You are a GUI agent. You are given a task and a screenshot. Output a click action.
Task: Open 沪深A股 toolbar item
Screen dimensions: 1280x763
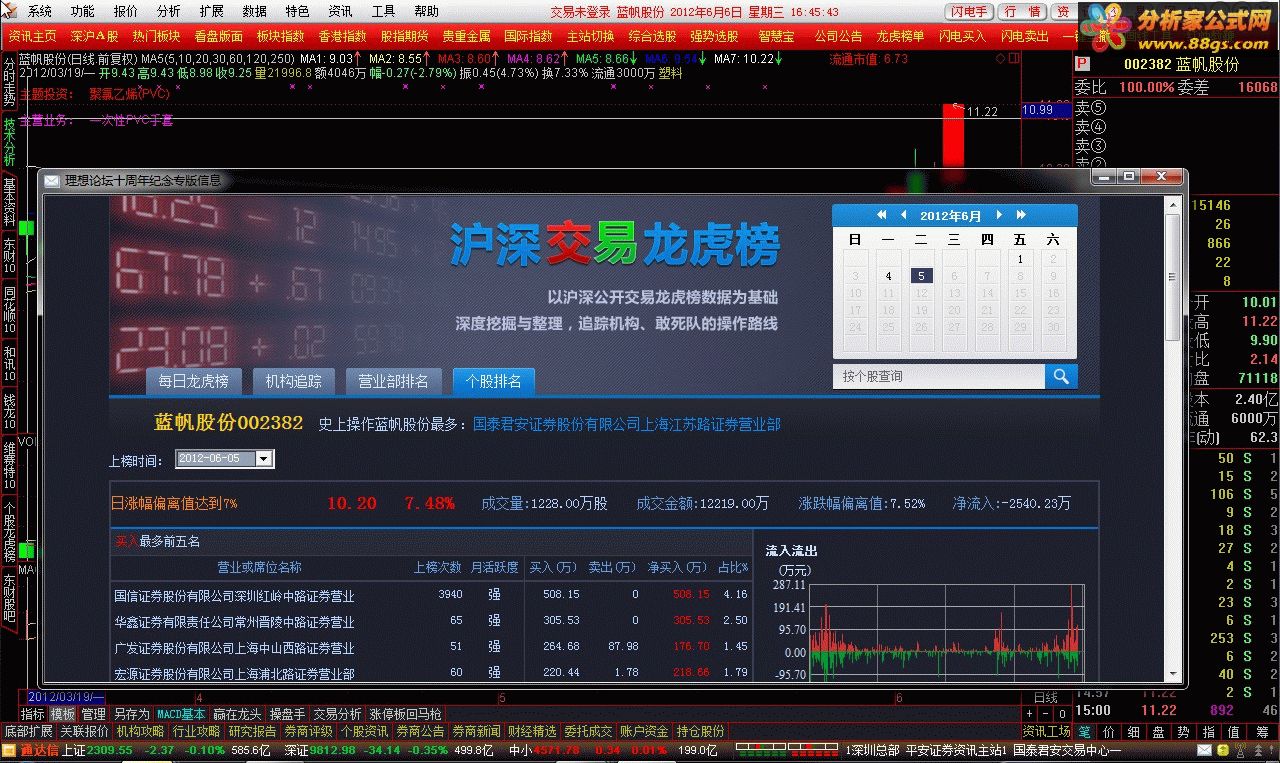tap(94, 36)
